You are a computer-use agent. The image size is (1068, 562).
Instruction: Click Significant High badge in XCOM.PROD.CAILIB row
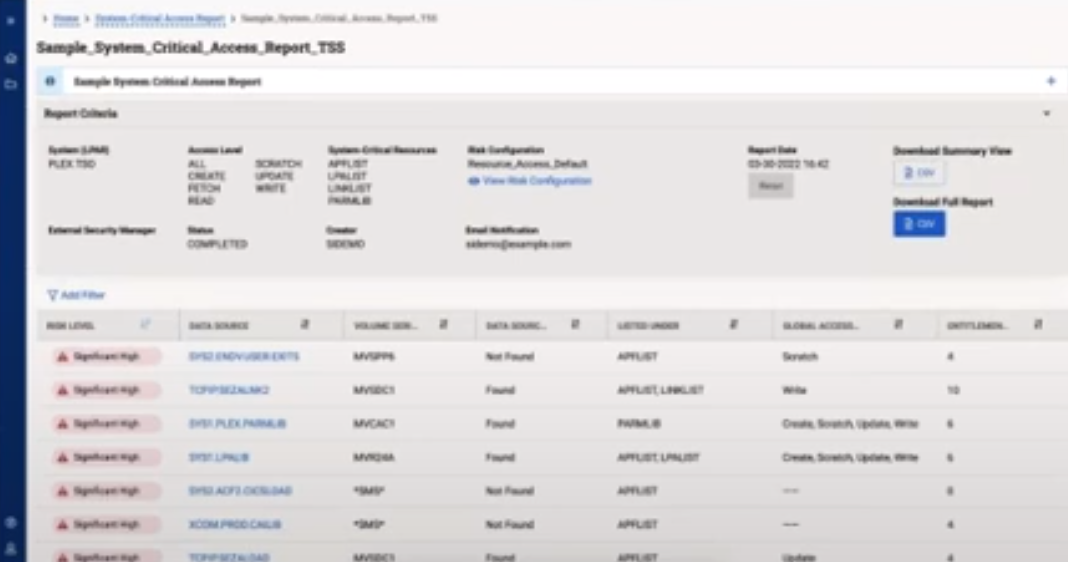pyautogui.click(x=106, y=525)
